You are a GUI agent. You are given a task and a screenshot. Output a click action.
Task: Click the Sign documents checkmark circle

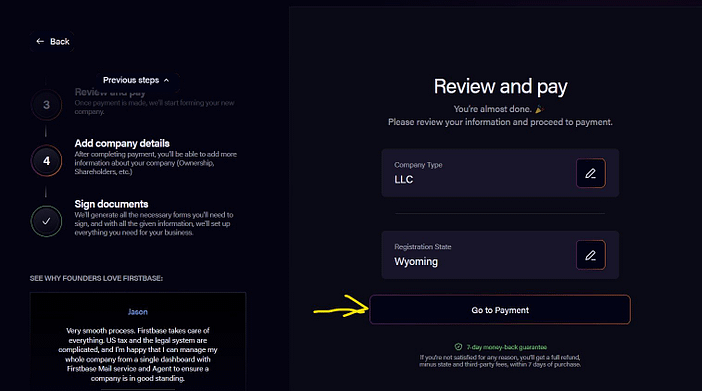[46, 221]
